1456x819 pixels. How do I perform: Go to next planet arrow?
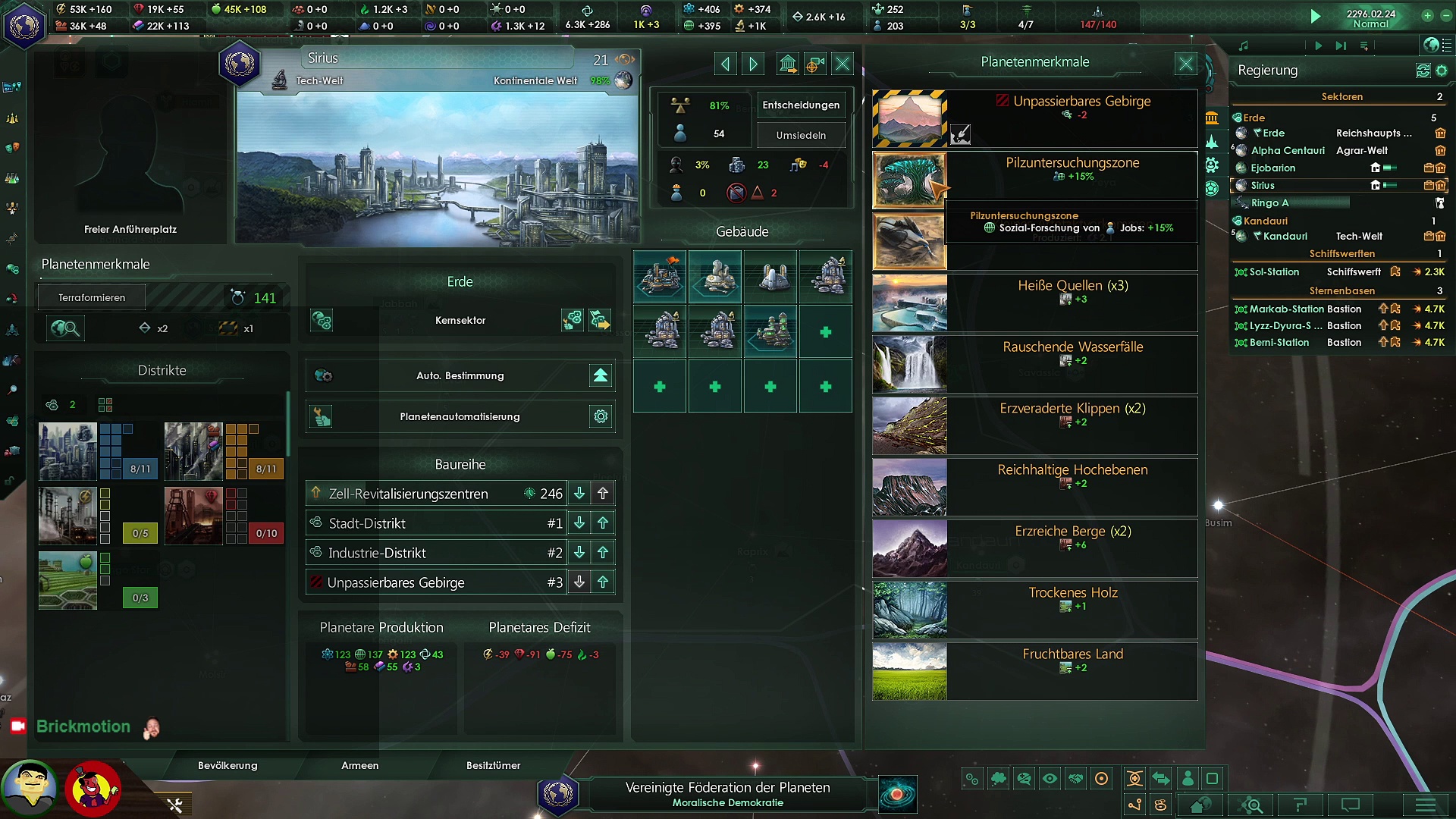(x=753, y=64)
